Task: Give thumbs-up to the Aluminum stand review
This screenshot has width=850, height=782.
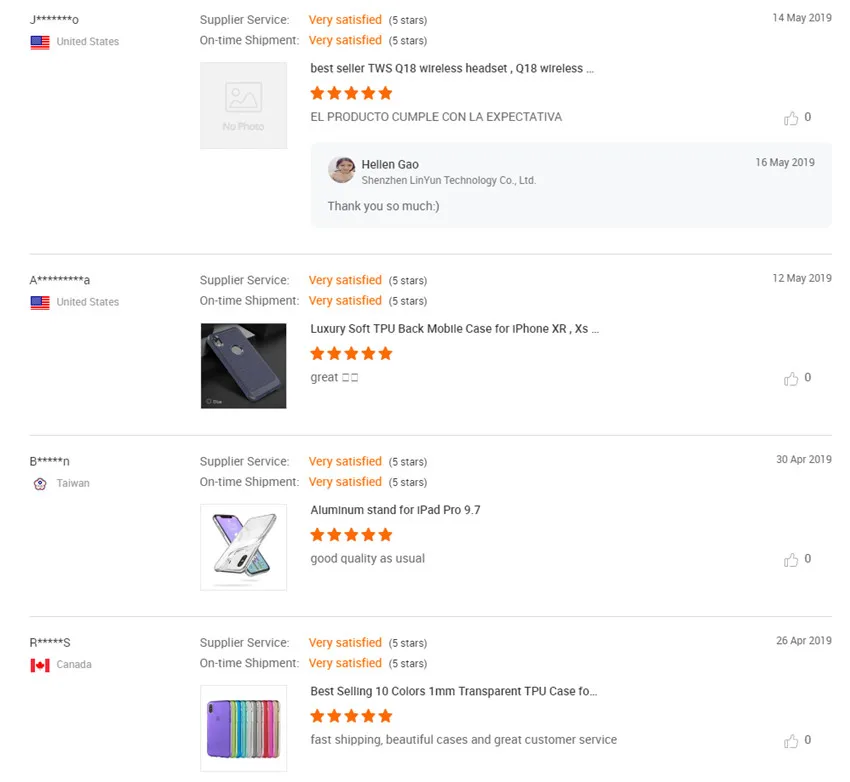Action: 791,559
